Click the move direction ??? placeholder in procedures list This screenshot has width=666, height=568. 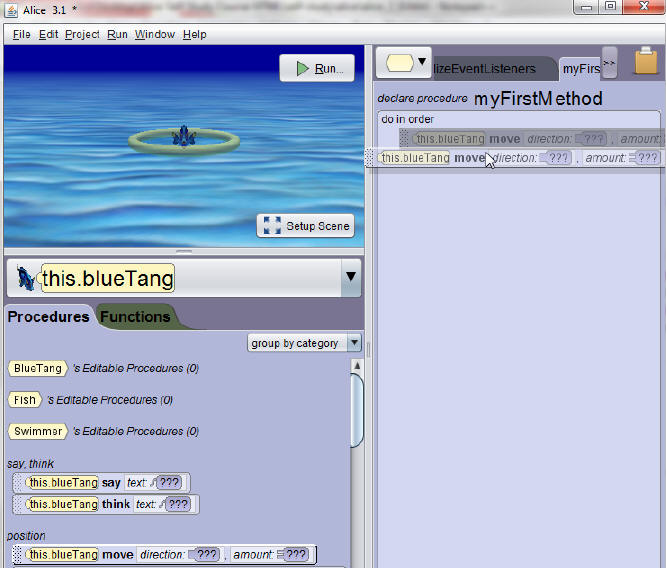click(x=207, y=554)
